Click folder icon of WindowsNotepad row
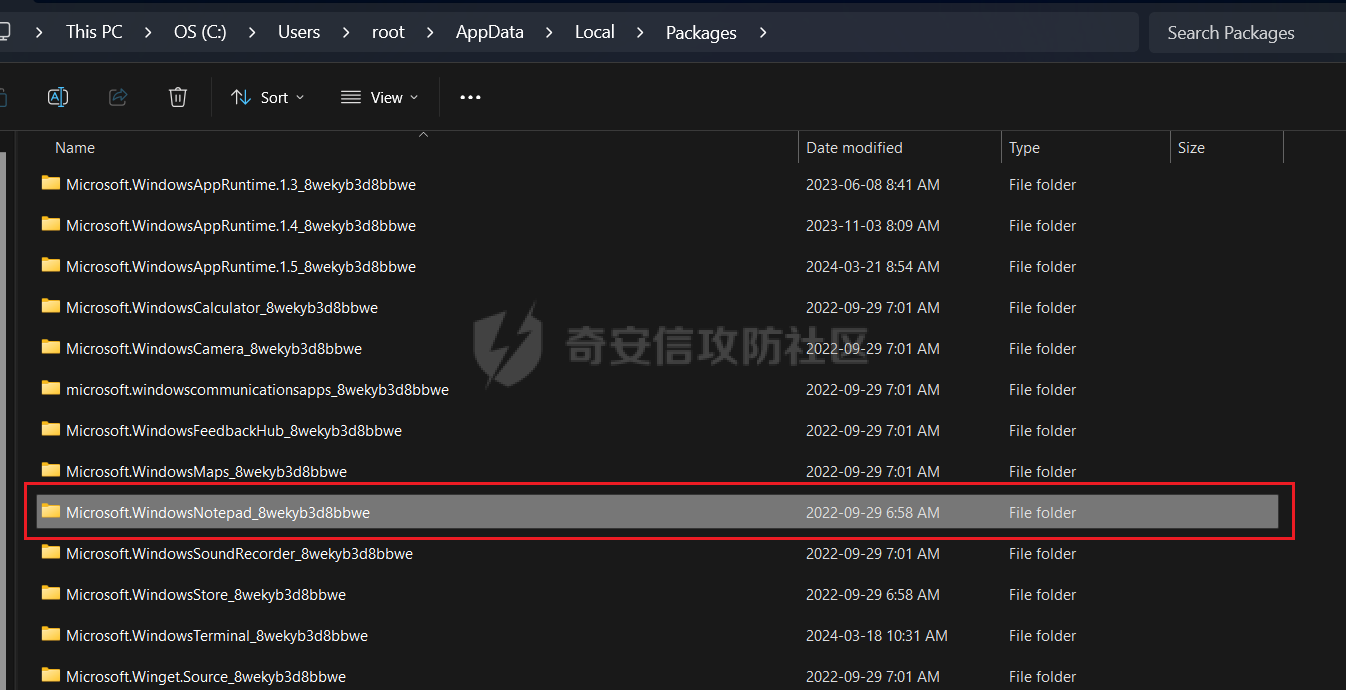Viewport: 1346px width, 690px height. [x=51, y=511]
